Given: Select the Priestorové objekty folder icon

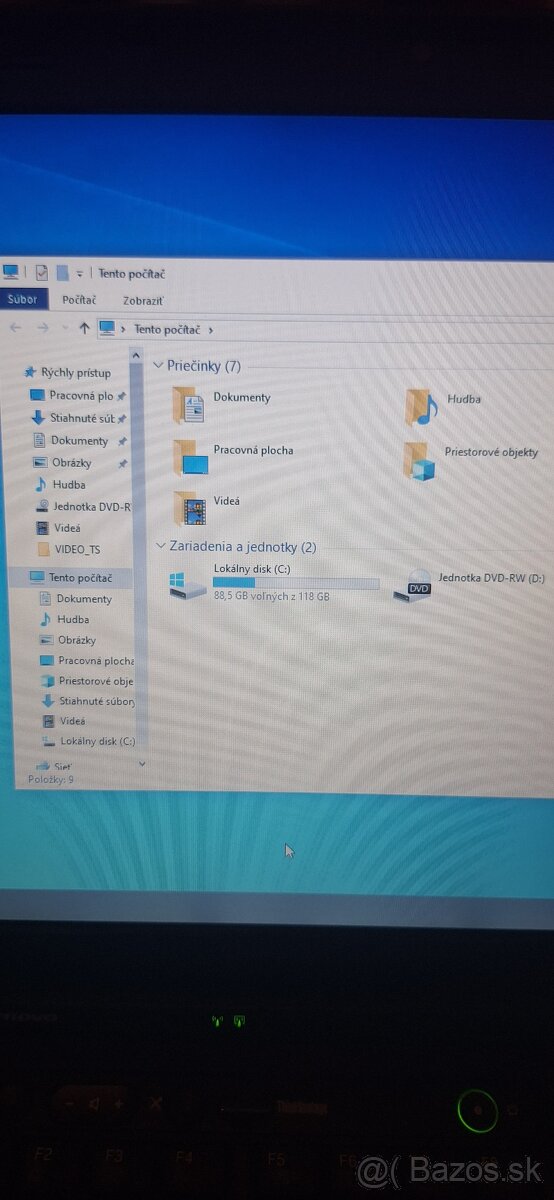Looking at the screenshot, I should (x=421, y=460).
